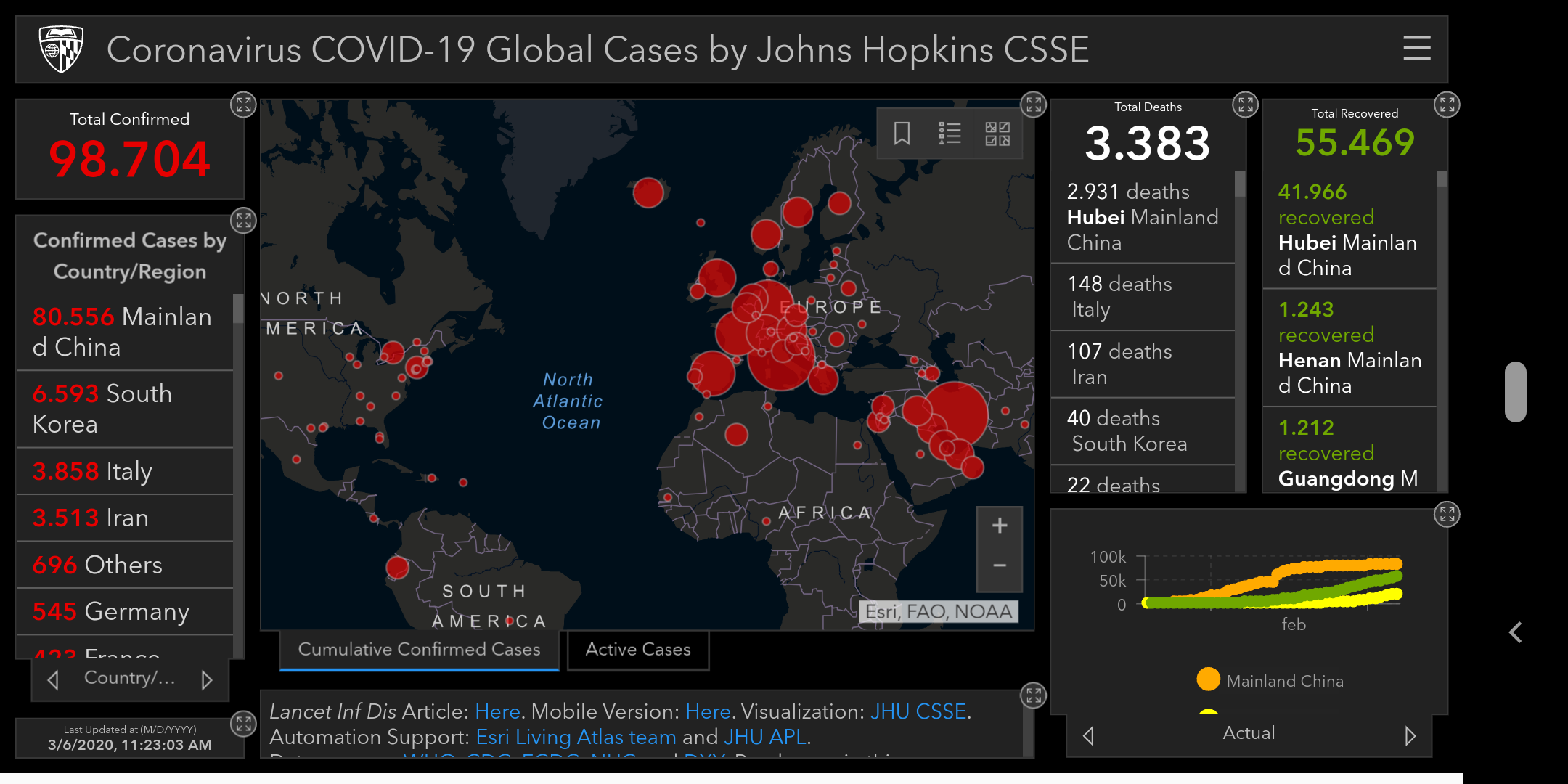Click the page scrollbar thumb at right
Screen dimensions: 1568x784
coord(1516,391)
